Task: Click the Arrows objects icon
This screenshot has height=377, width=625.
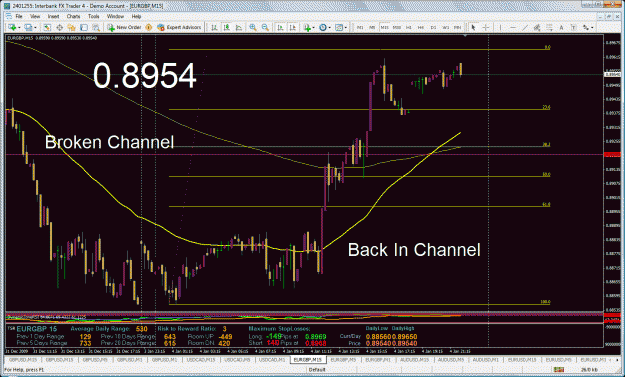Action: 586,27
